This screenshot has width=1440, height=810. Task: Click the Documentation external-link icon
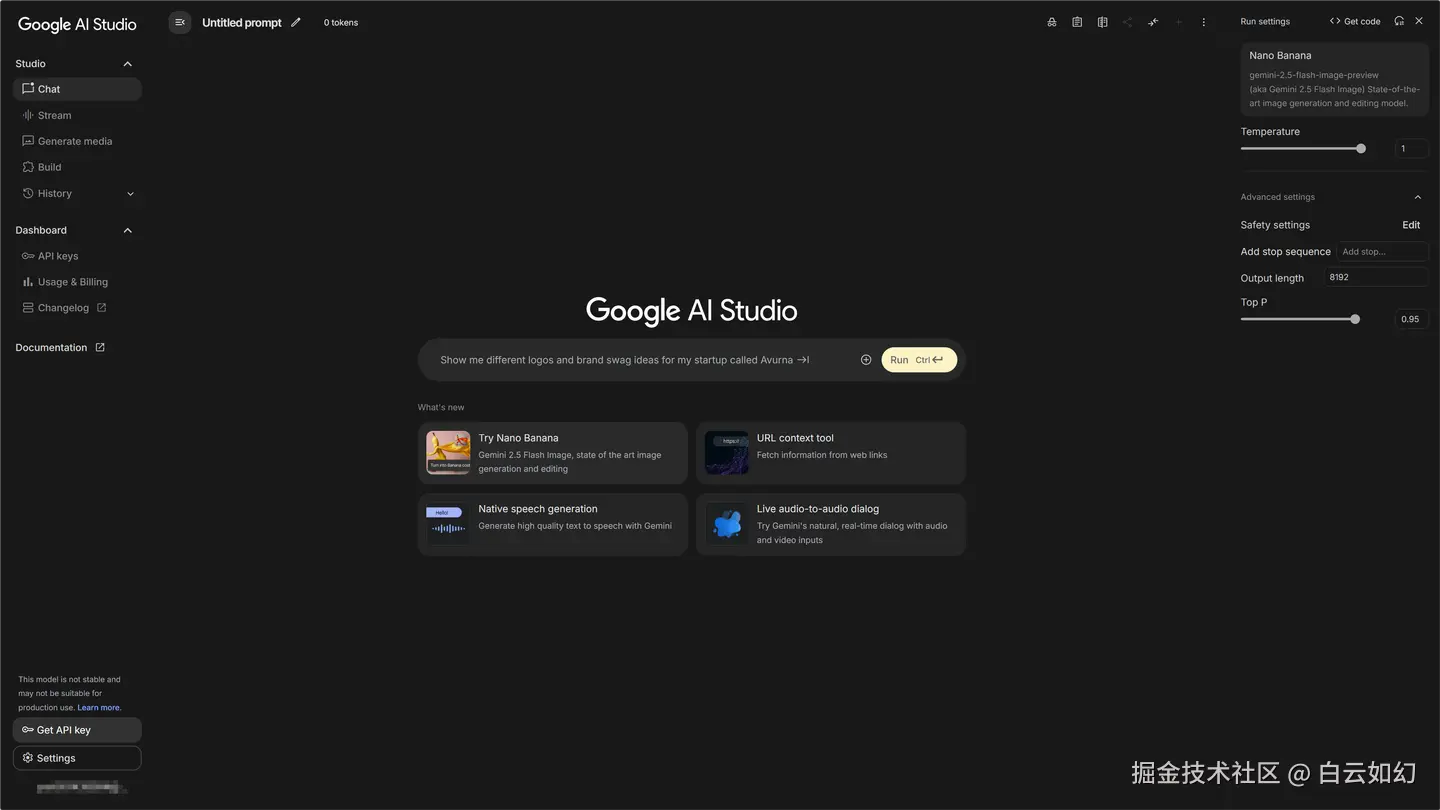pyautogui.click(x=100, y=348)
